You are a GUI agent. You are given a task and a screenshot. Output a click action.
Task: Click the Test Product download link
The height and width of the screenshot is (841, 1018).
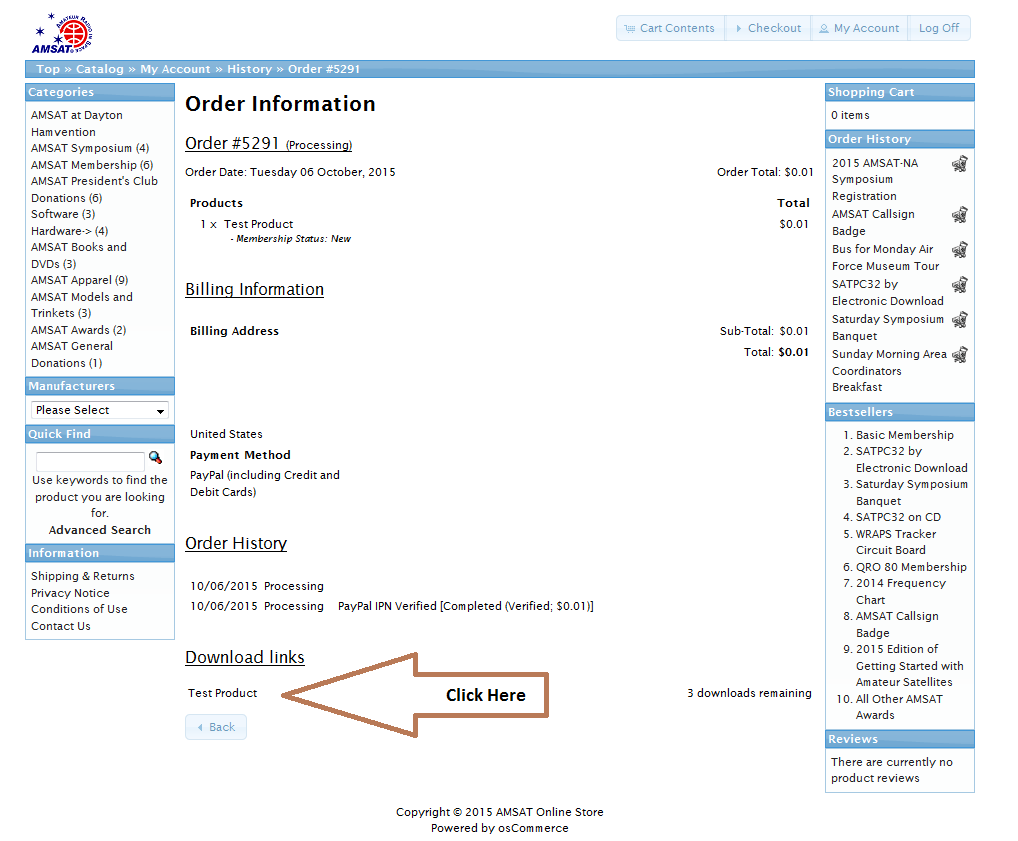point(223,693)
